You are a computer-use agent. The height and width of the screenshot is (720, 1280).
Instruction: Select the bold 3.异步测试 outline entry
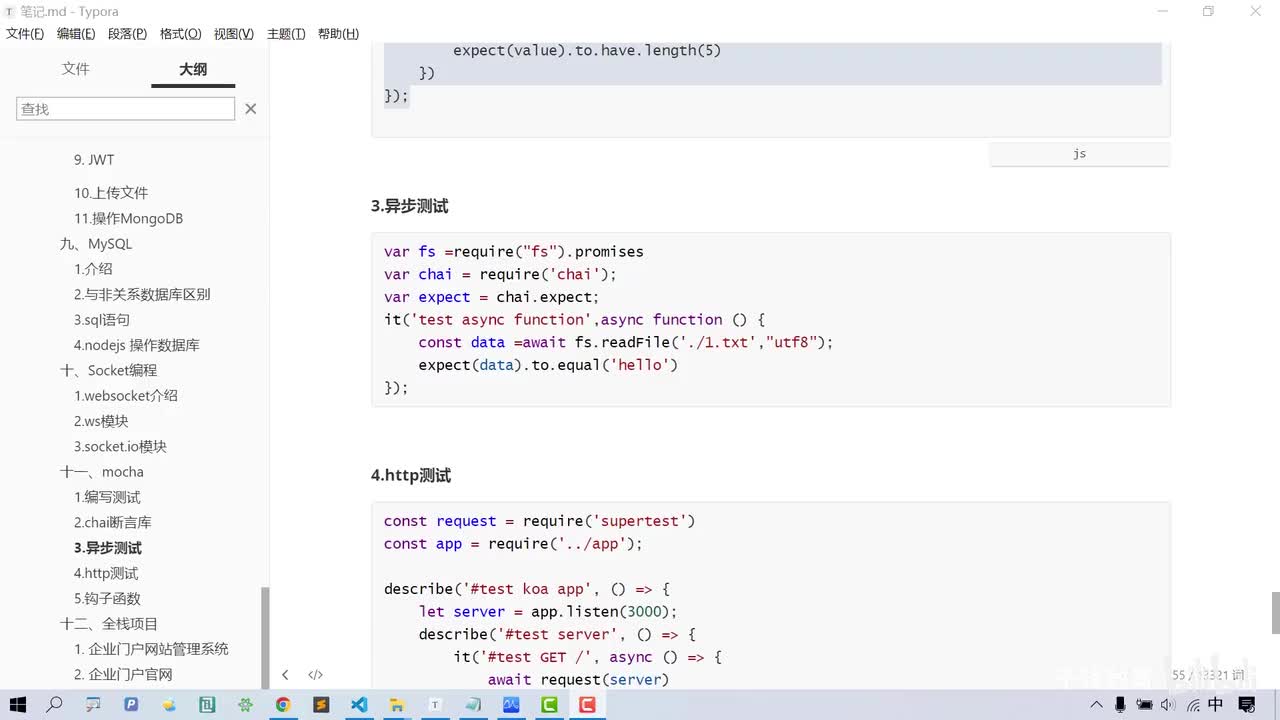108,548
